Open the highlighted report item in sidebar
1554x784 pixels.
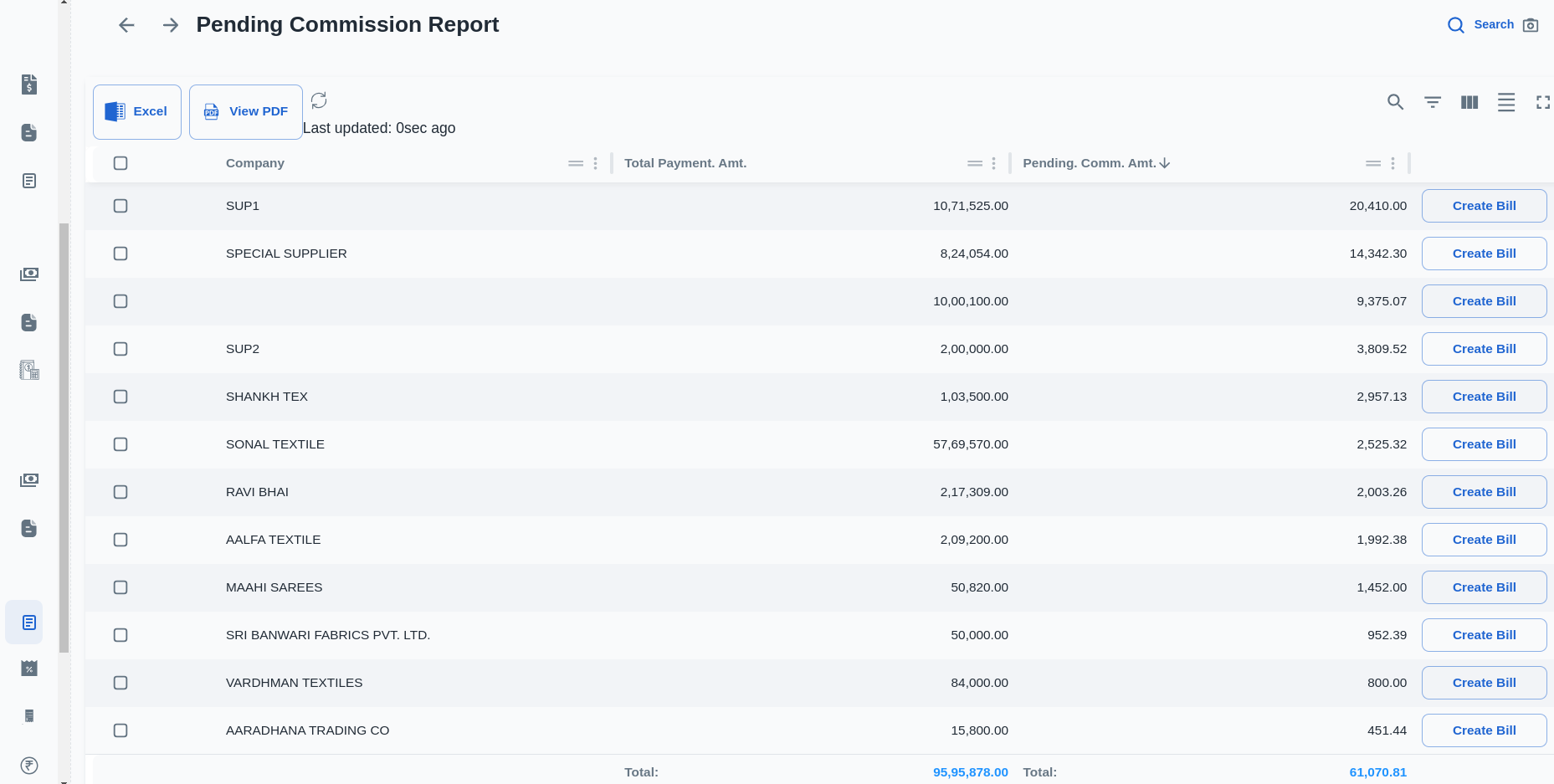tap(29, 623)
